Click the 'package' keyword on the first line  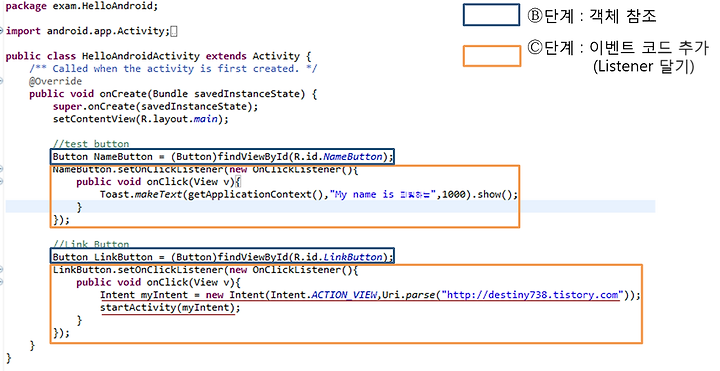tap(26, 6)
